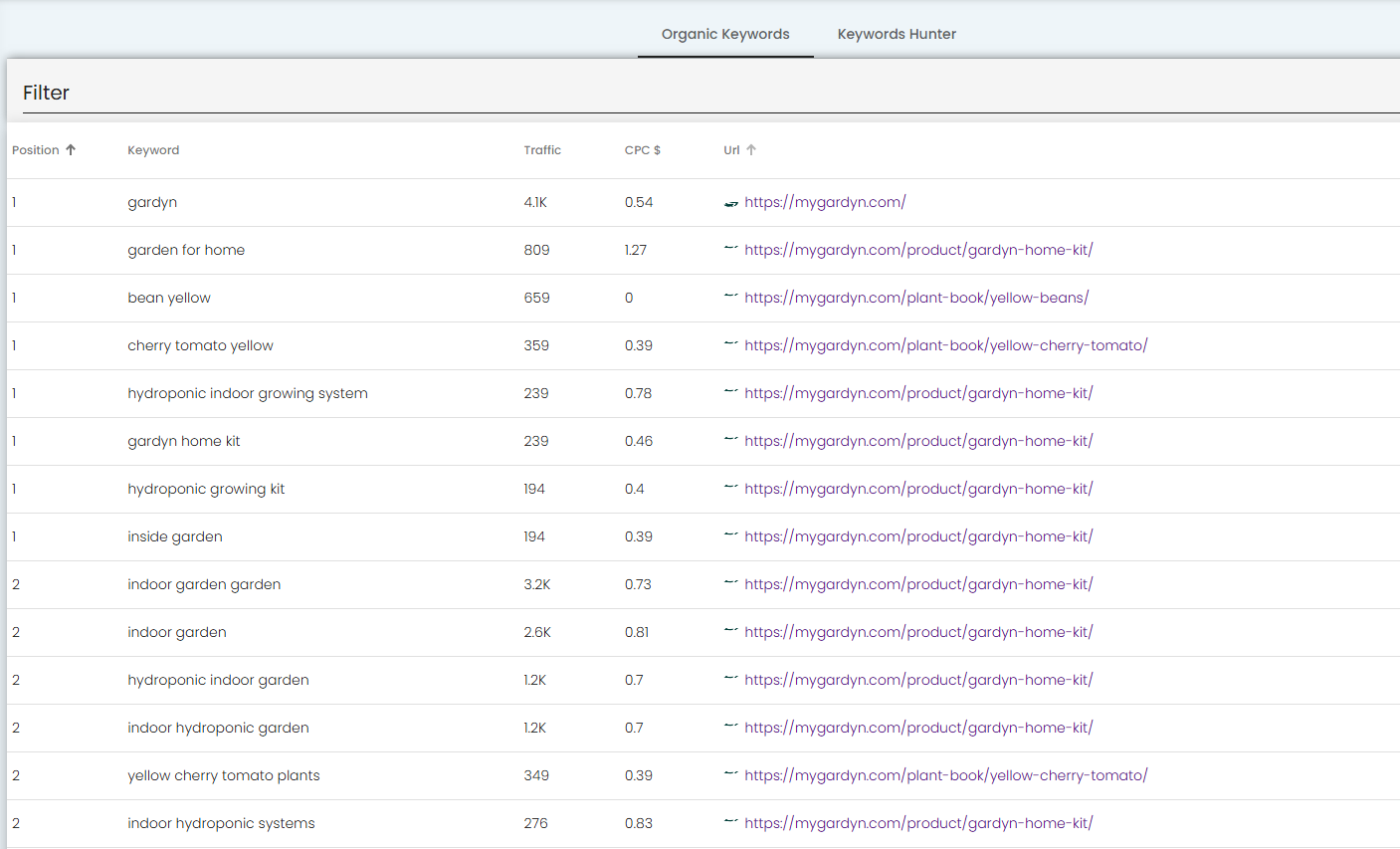Click the trend chart icon for "hydroponic indoor garden" row

coord(731,680)
